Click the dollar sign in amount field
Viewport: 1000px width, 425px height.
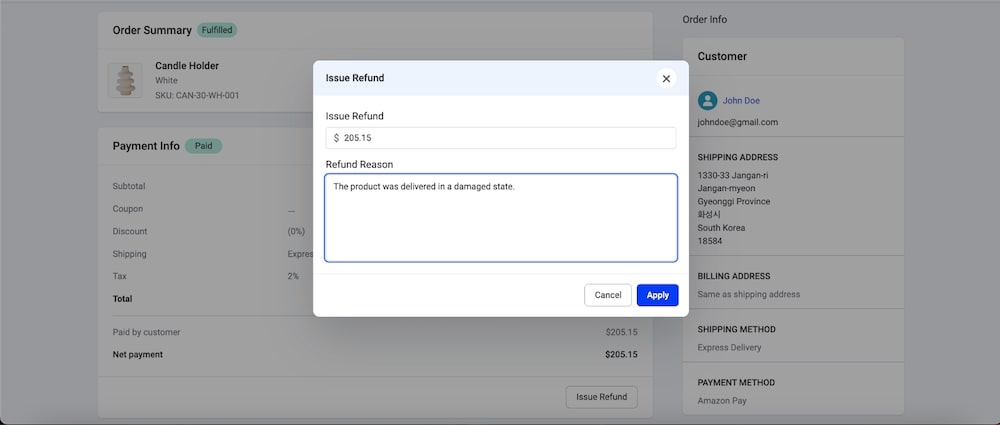pos(336,138)
